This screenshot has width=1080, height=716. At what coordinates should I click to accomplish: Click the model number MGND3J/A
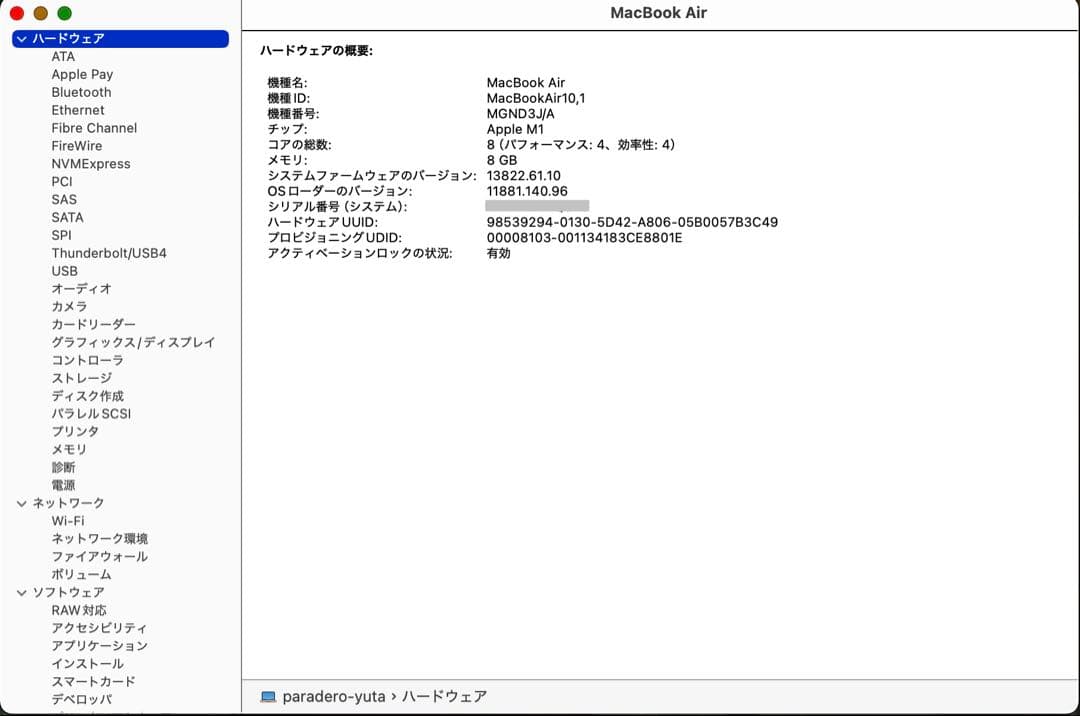(521, 114)
